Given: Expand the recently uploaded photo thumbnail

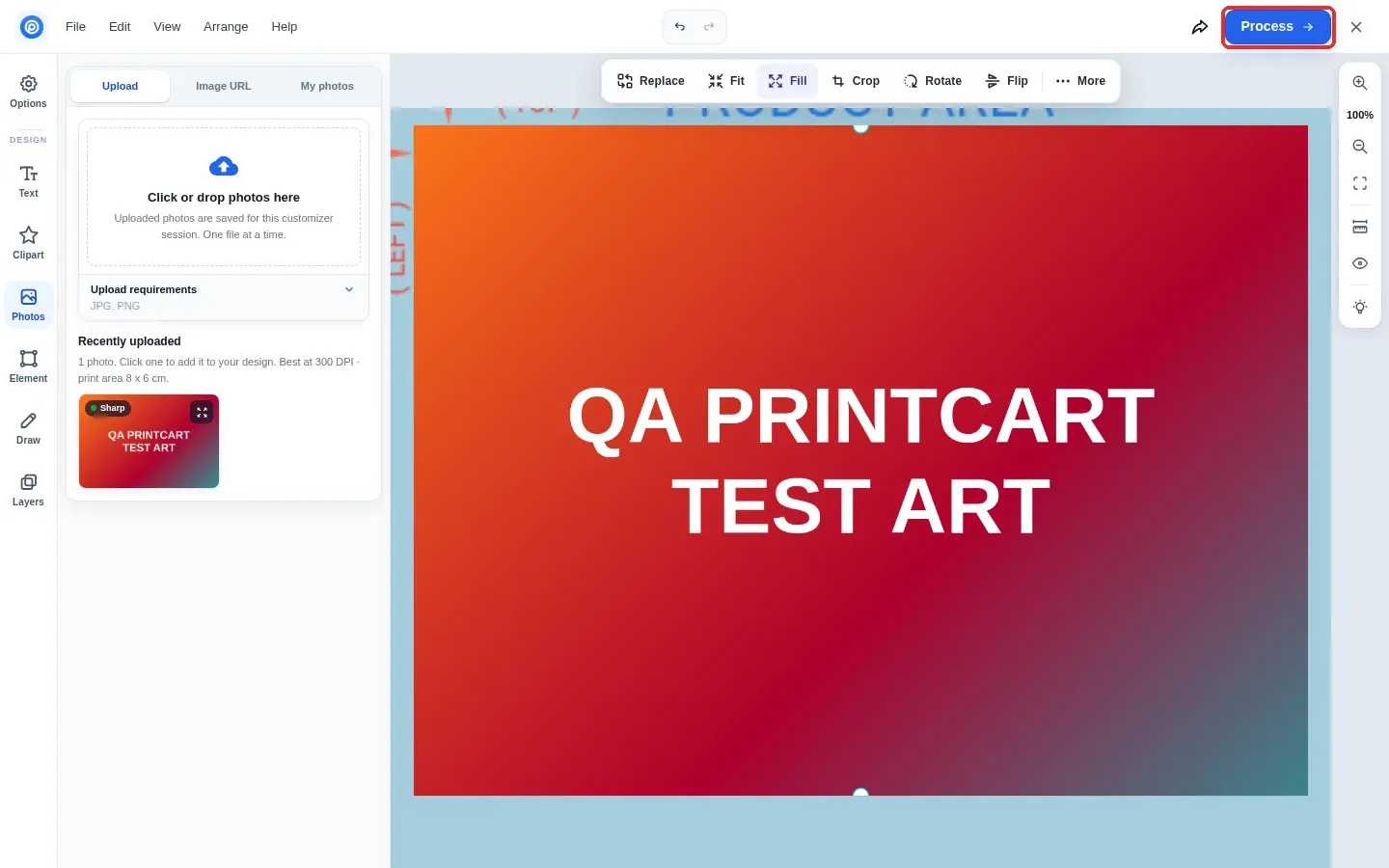Looking at the screenshot, I should click(x=202, y=412).
